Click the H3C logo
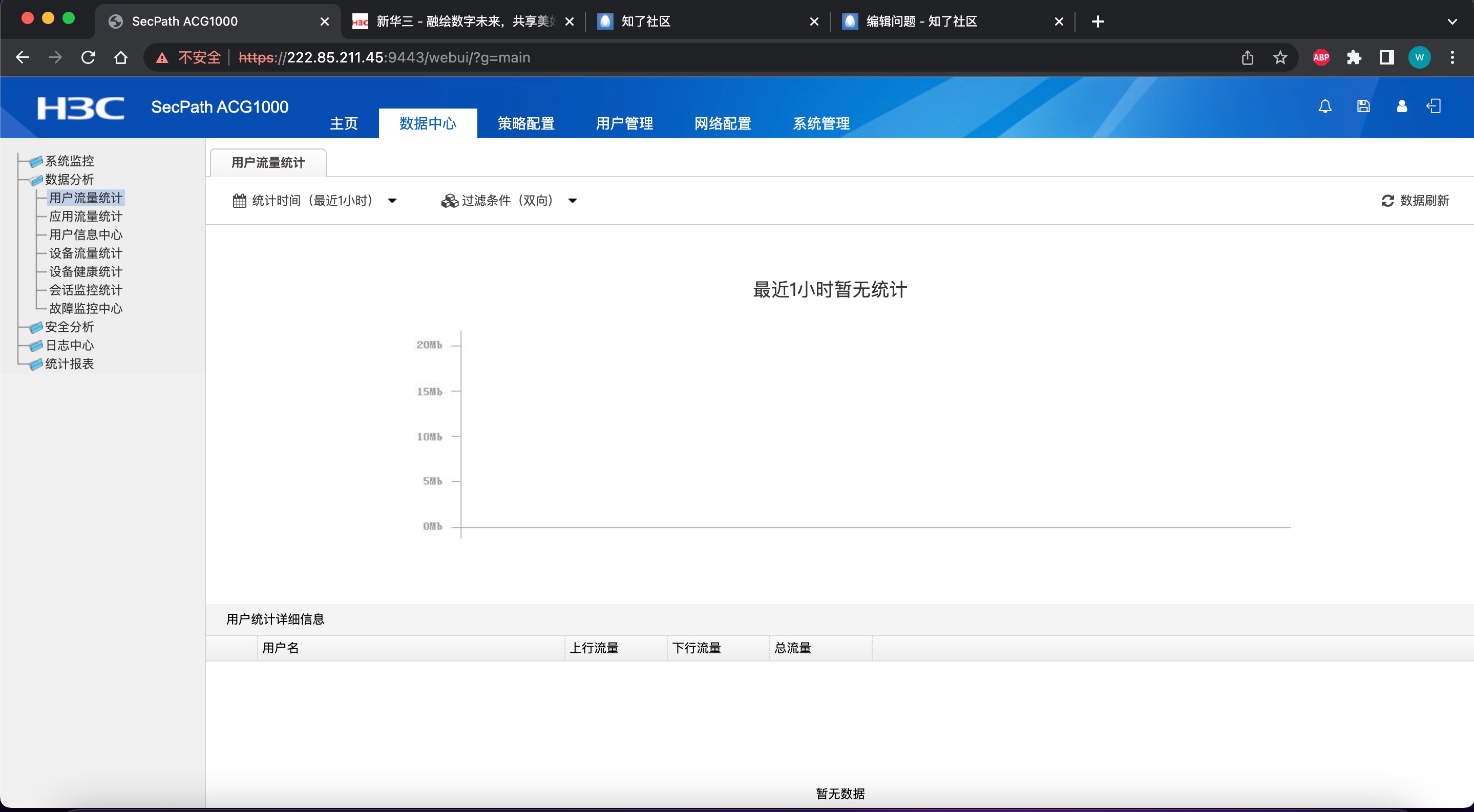1474x812 pixels. [x=81, y=108]
